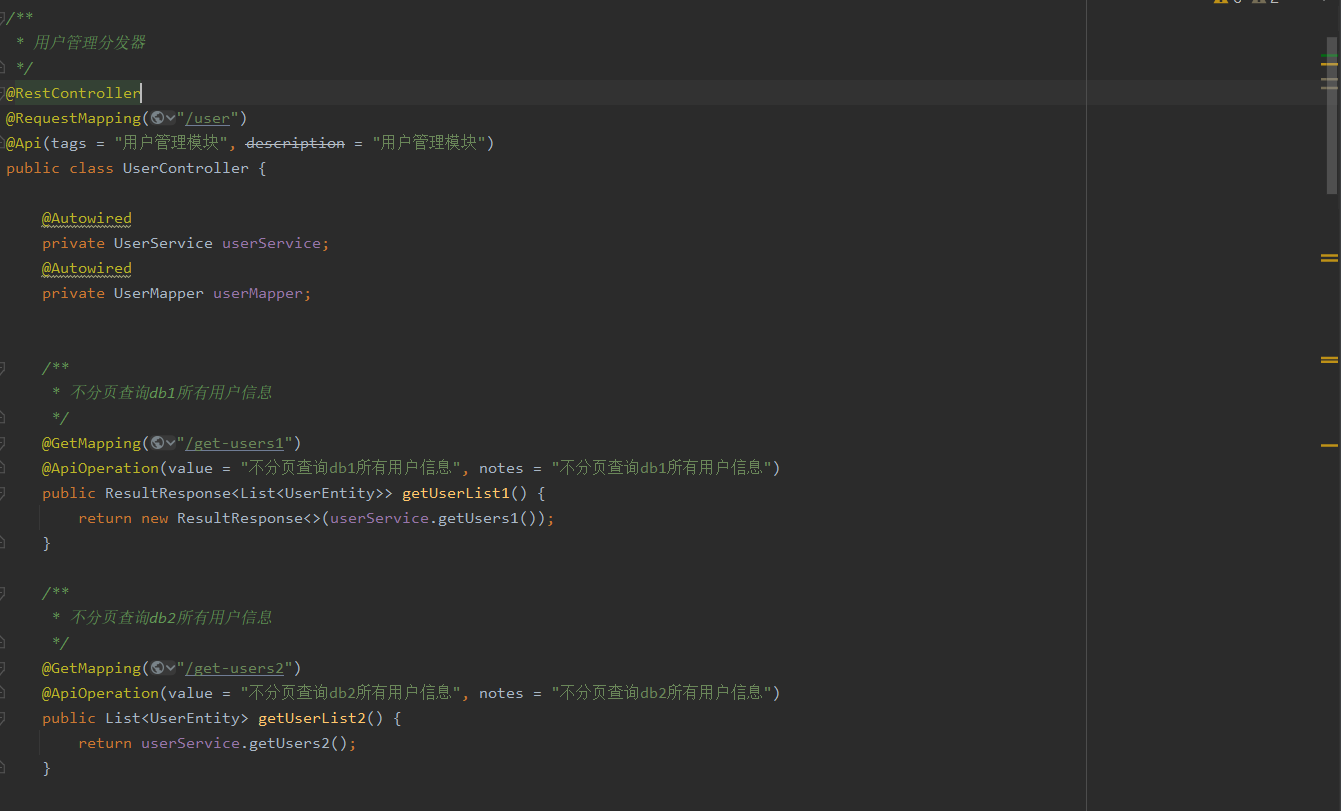
Task: Follow the /get-users1 mapping link
Action: 235,443
